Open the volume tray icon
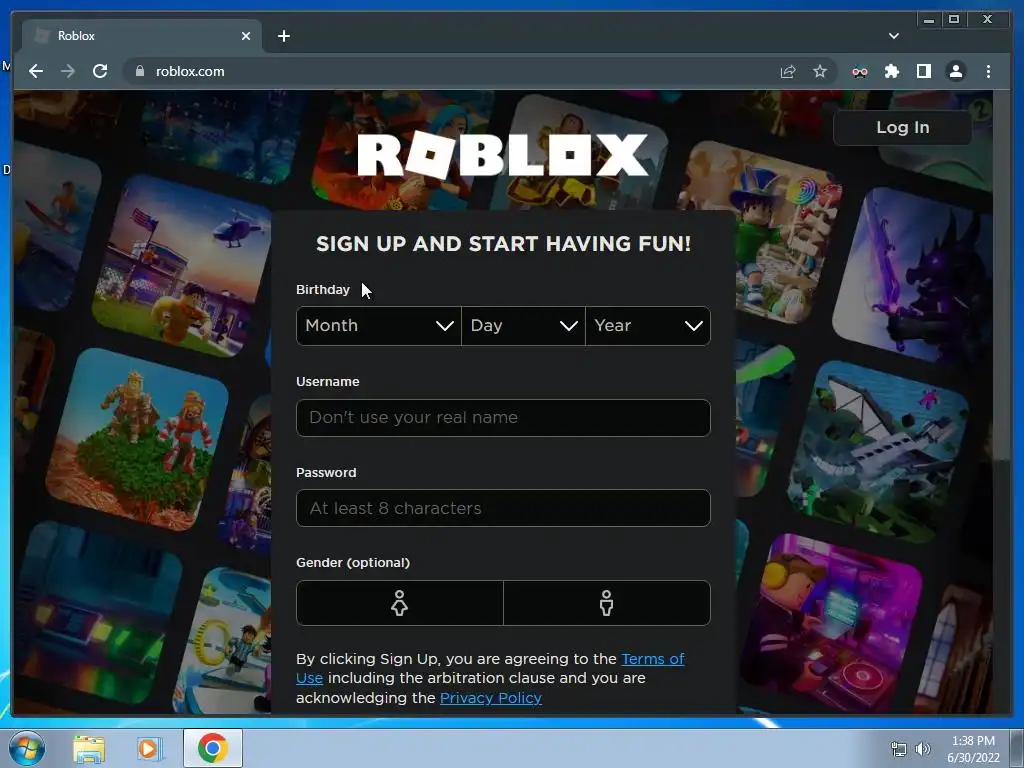Image resolution: width=1024 pixels, height=768 pixels. [x=923, y=749]
